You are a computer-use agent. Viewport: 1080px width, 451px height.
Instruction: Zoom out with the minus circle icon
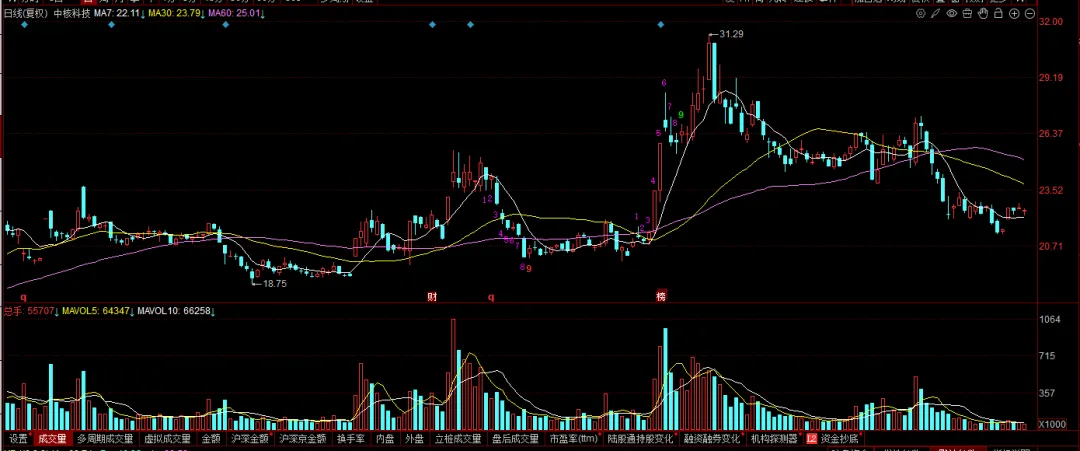pyautogui.click(x=1029, y=13)
